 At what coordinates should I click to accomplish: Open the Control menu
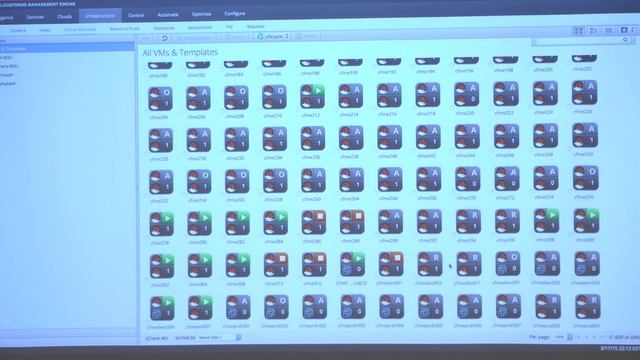pos(136,15)
